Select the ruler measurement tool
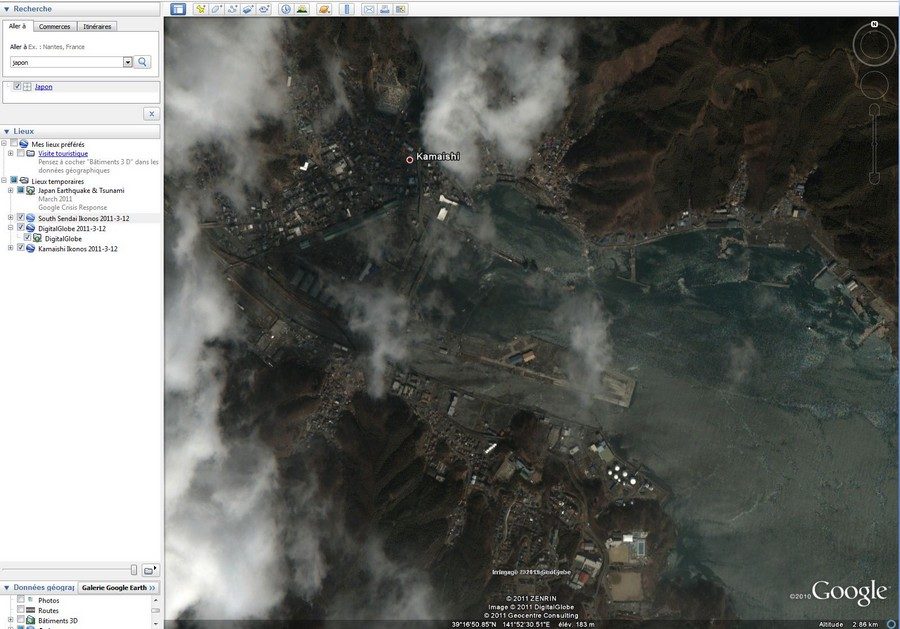900x629 pixels. [x=348, y=9]
